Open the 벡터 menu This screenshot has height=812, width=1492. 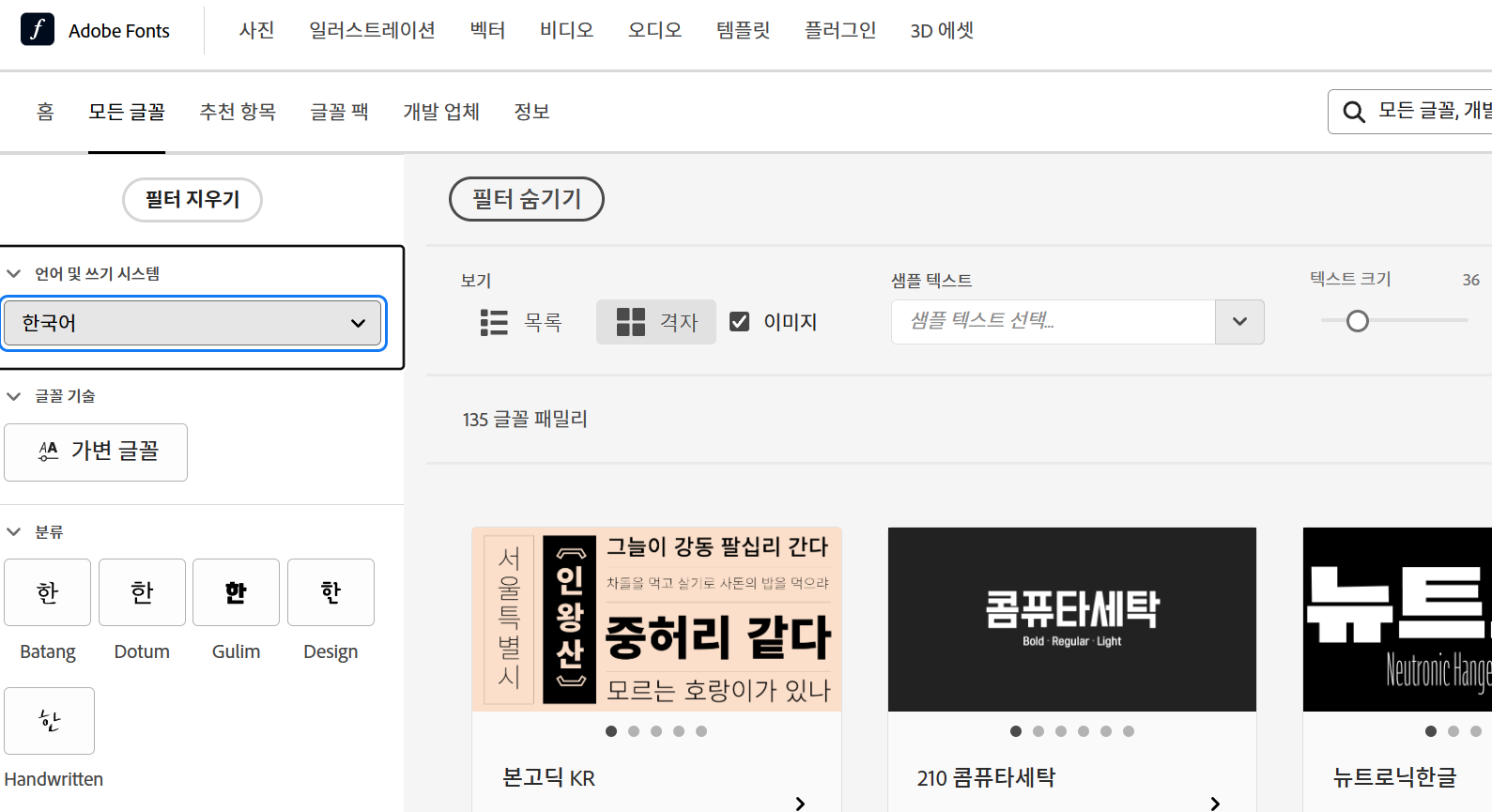(488, 30)
